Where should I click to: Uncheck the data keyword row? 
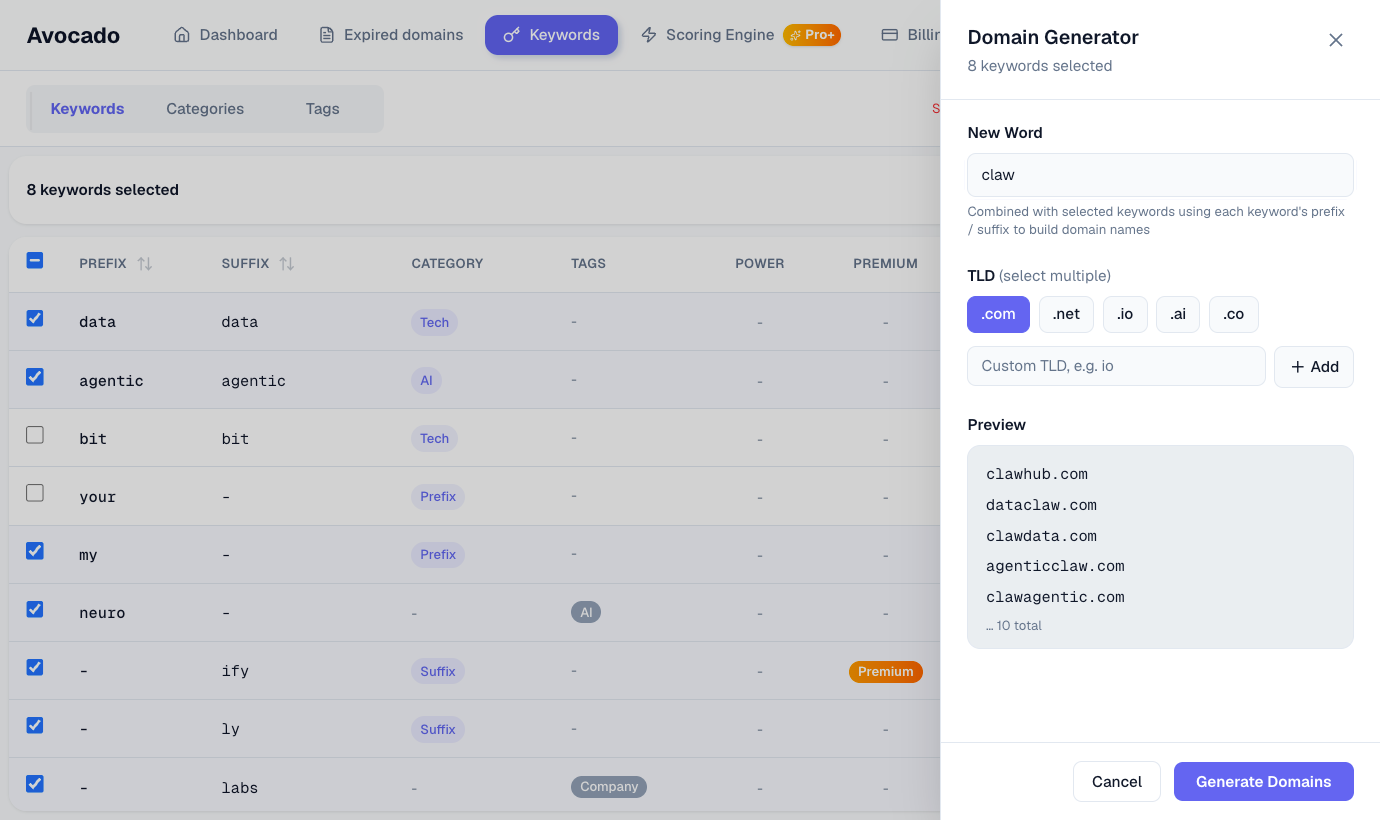[x=35, y=318]
